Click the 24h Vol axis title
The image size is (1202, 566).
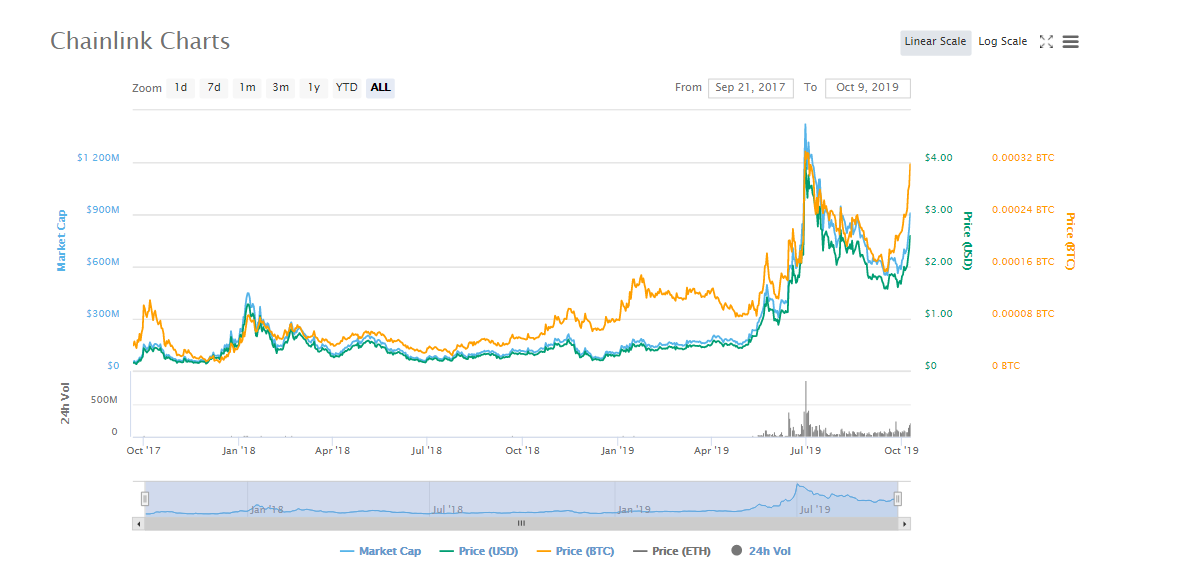(x=66, y=404)
